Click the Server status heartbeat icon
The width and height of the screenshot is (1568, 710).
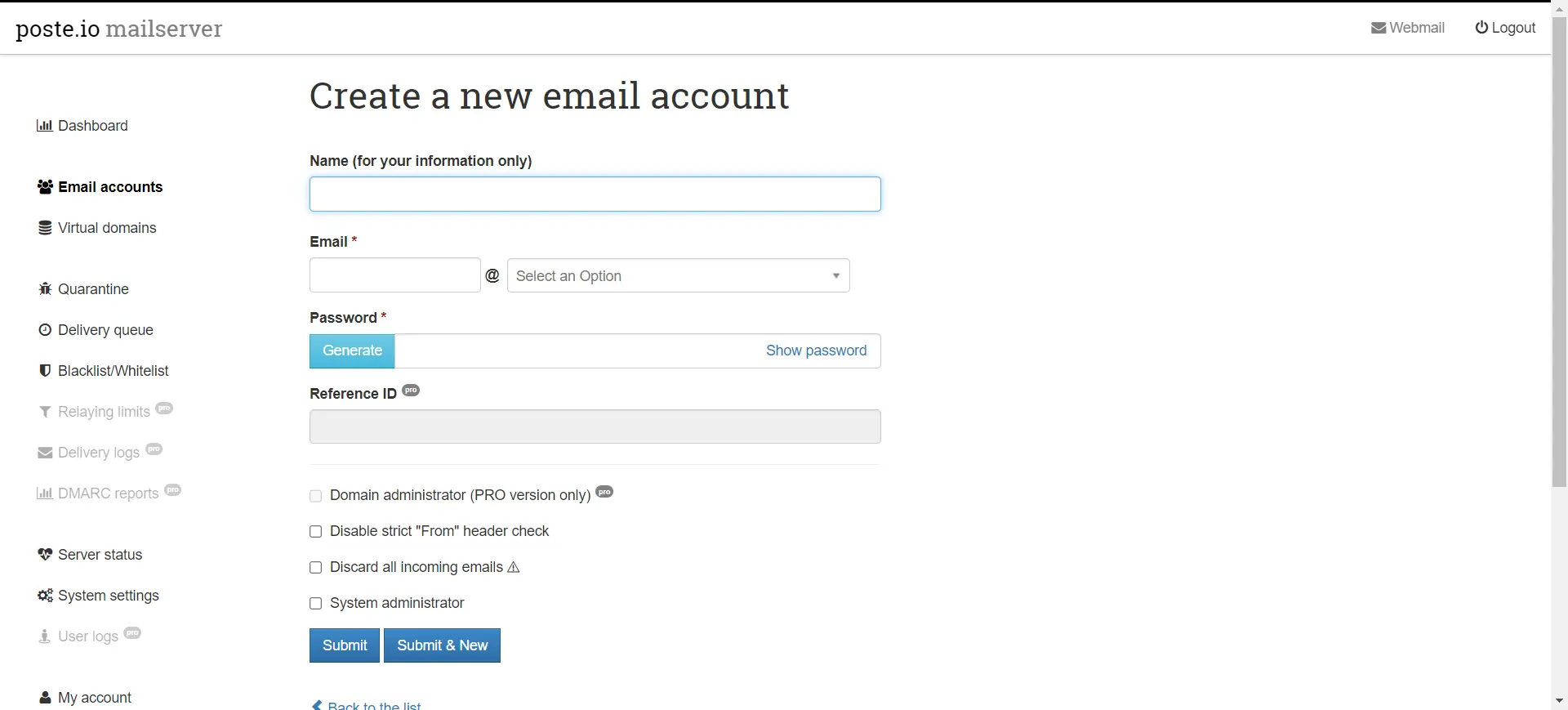(x=45, y=555)
